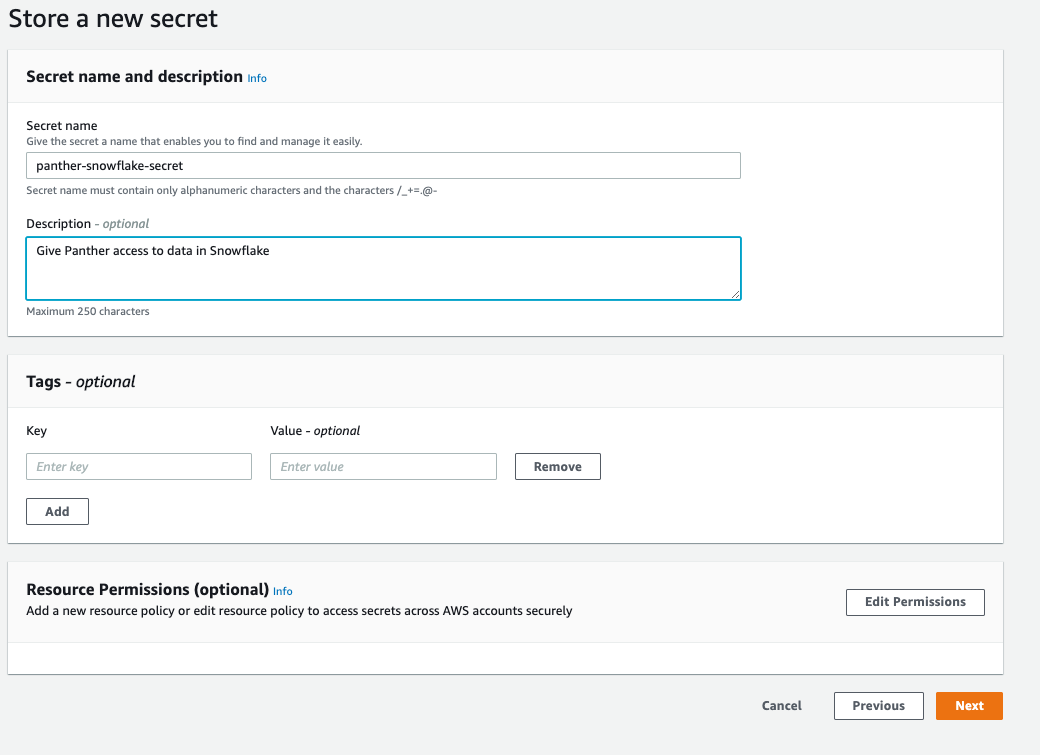Click the Edit Permissions button
Screen dimensions: 1040x755
click(x=914, y=602)
